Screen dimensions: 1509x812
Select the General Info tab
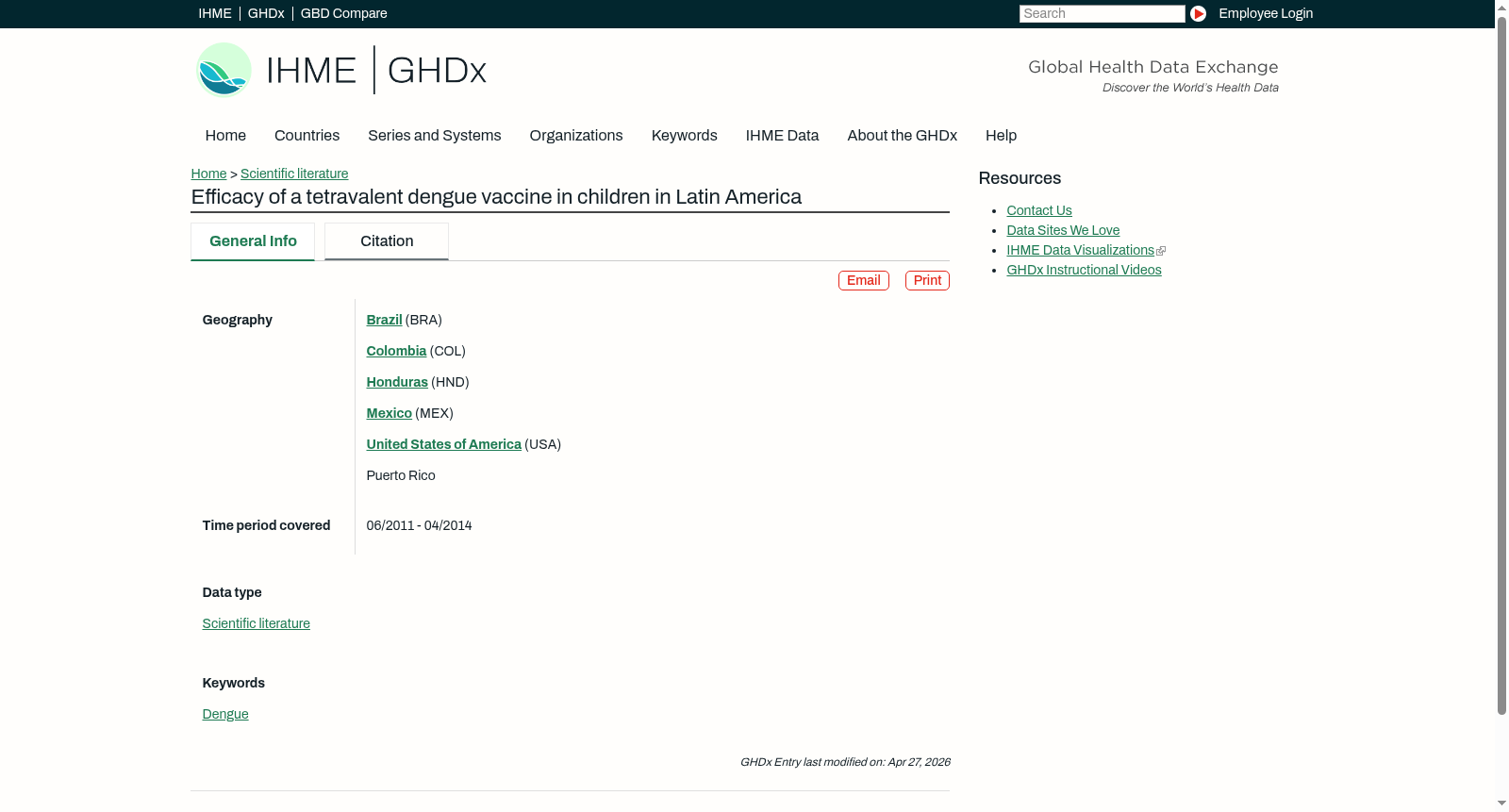click(253, 241)
